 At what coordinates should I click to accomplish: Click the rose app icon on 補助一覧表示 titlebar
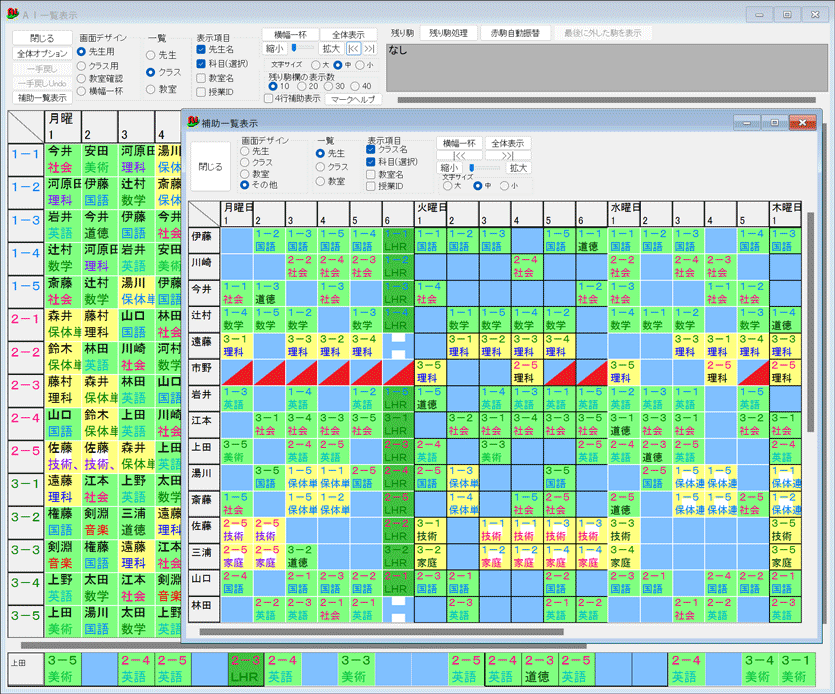(x=192, y=122)
